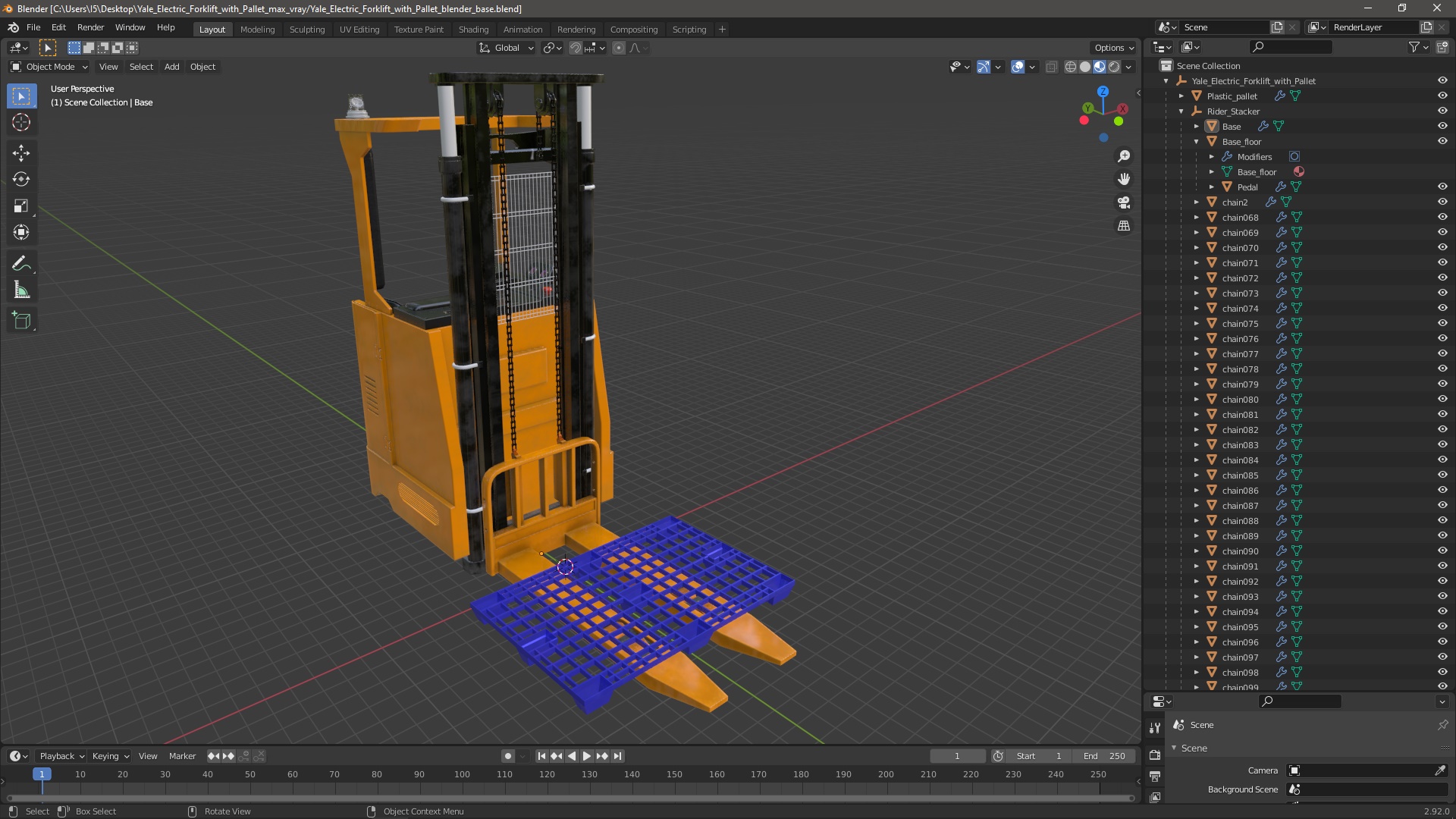Image resolution: width=1456 pixels, height=819 pixels.
Task: Click the Add Cube tool icon
Action: pos(21,320)
